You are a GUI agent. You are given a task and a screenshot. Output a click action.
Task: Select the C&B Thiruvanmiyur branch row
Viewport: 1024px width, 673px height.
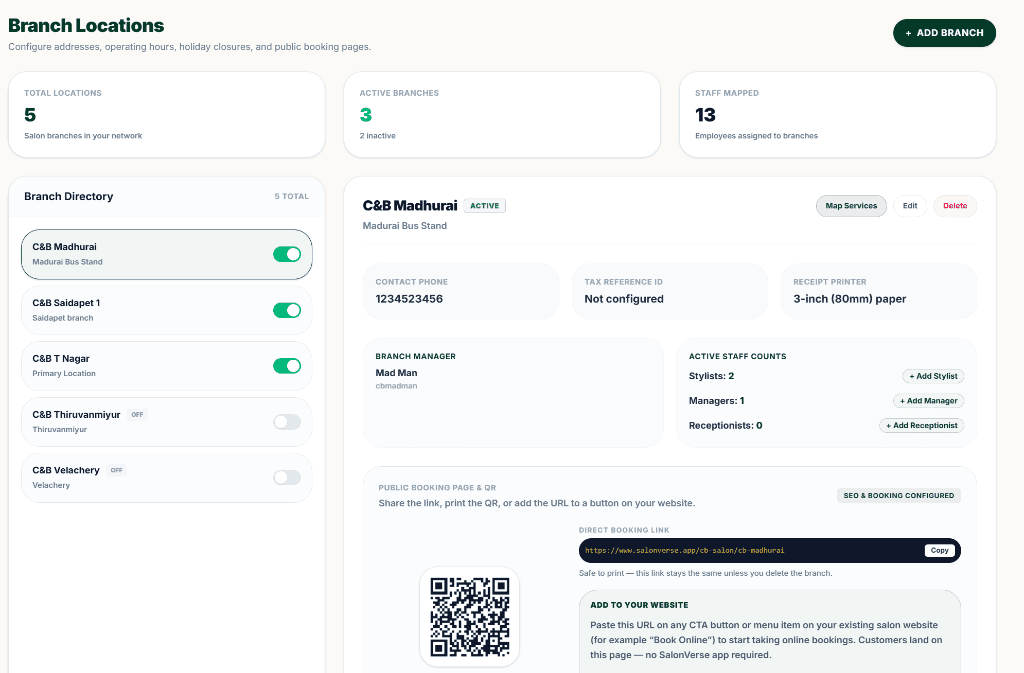[167, 422]
